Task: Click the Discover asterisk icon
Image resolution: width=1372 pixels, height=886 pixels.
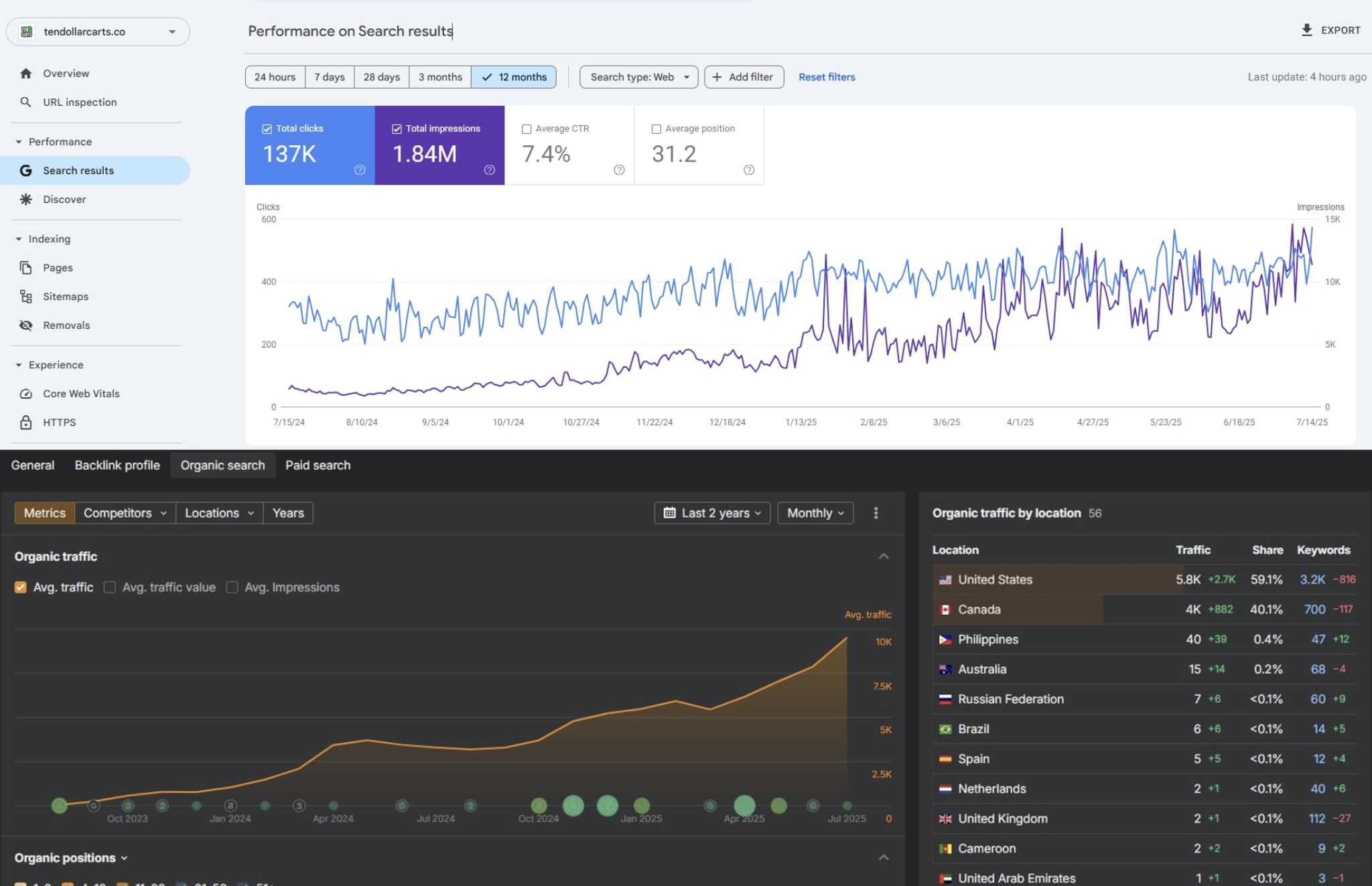Action: pyautogui.click(x=25, y=199)
